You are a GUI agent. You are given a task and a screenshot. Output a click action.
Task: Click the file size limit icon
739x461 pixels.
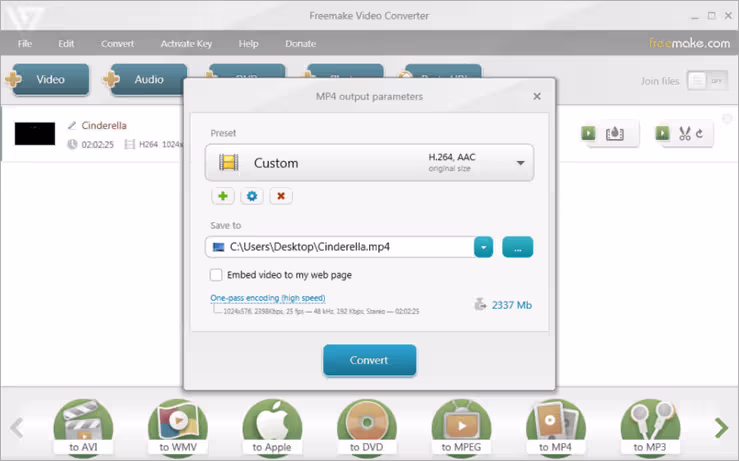pos(480,305)
